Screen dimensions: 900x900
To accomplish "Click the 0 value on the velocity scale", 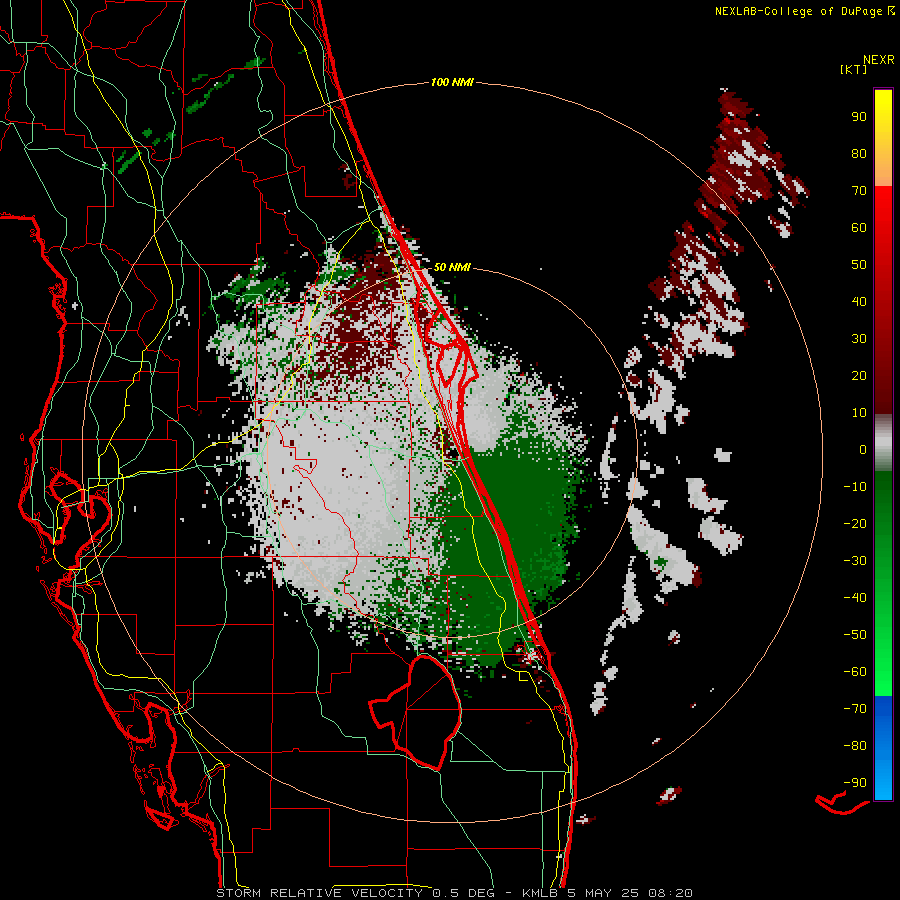I will pyautogui.click(x=863, y=449).
